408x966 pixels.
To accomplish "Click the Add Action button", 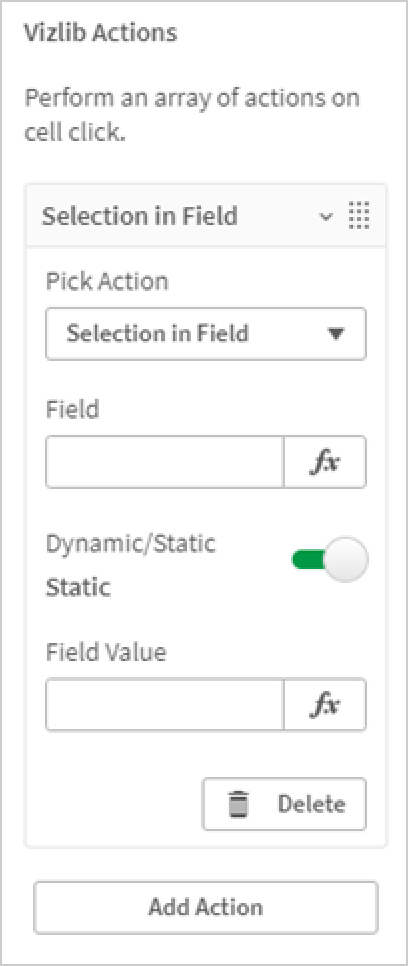I will point(206,907).
